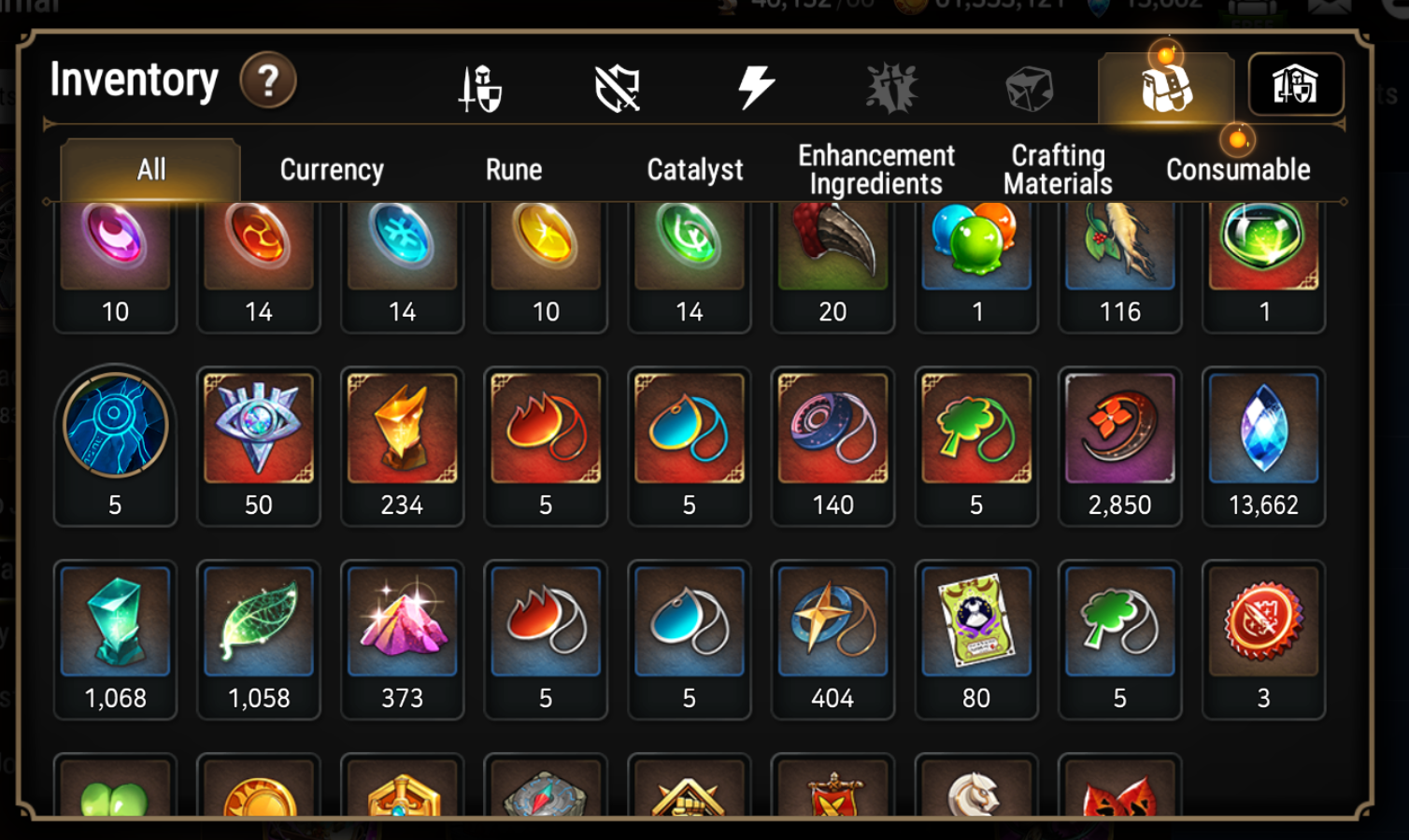Select the green leaf item with 1,058
This screenshot has height=840, width=1409.
[x=259, y=640]
